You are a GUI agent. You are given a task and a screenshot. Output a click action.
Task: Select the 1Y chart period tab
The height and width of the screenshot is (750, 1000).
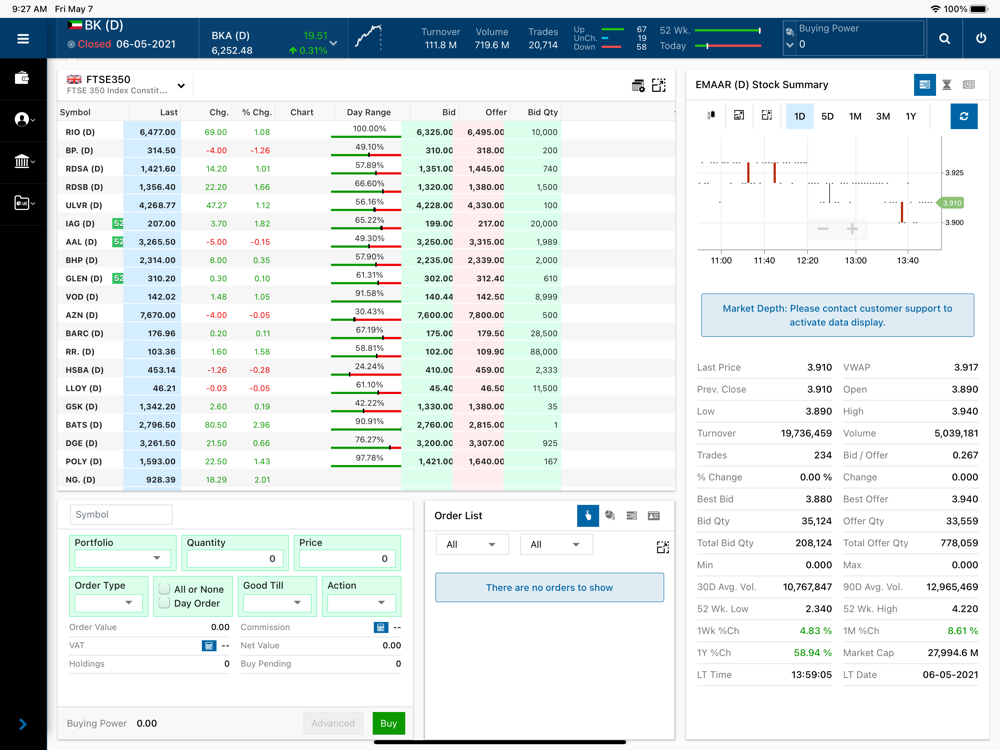point(911,116)
